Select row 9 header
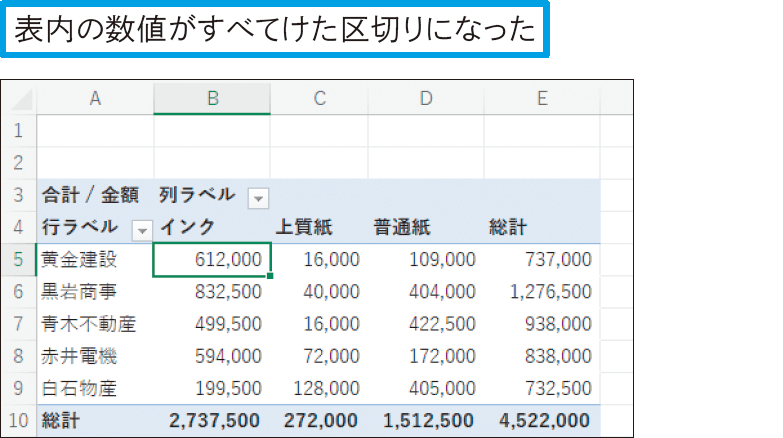783x438 pixels. pyautogui.click(x=18, y=388)
